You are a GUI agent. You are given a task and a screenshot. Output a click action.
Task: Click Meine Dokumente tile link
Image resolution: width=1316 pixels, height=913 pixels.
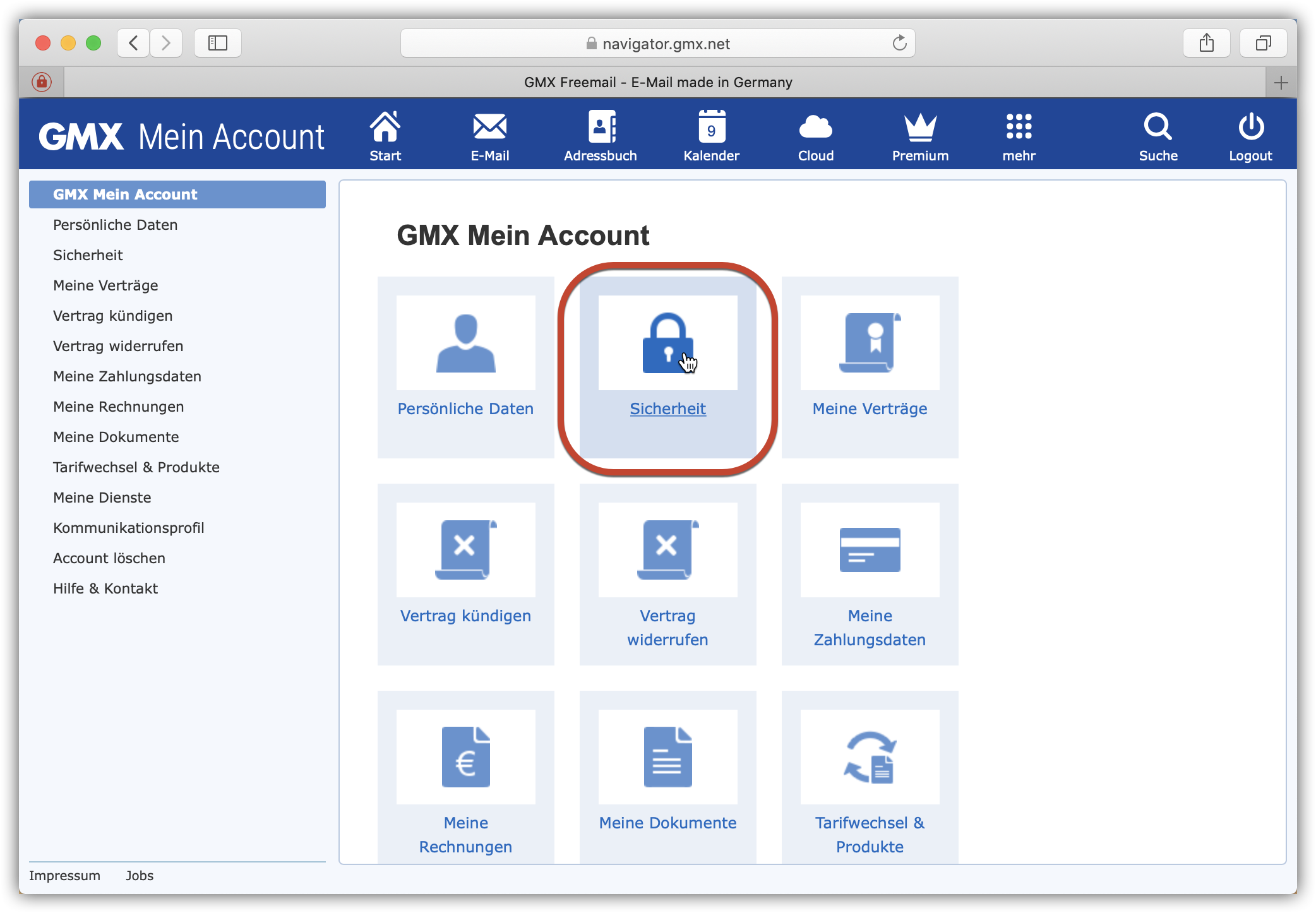point(667,823)
